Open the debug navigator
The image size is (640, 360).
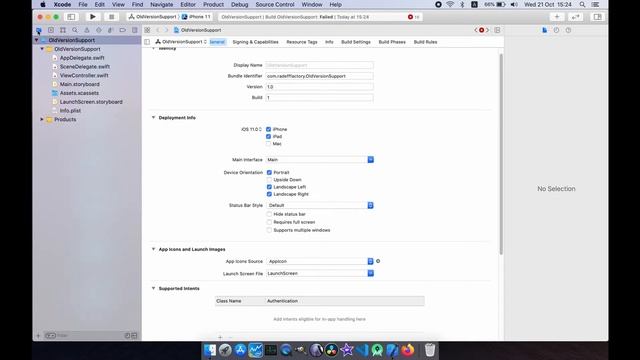110,30
